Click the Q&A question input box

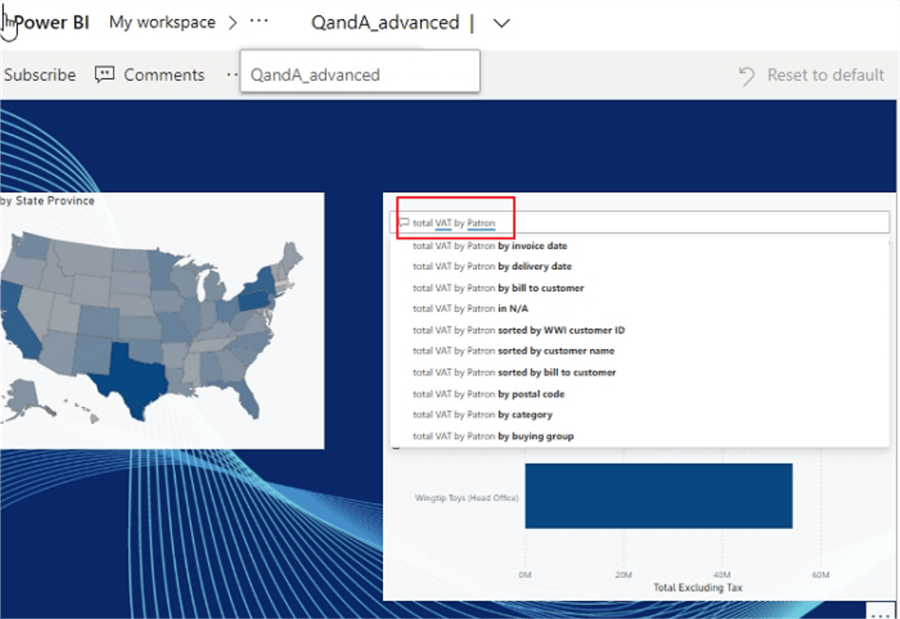(640, 222)
